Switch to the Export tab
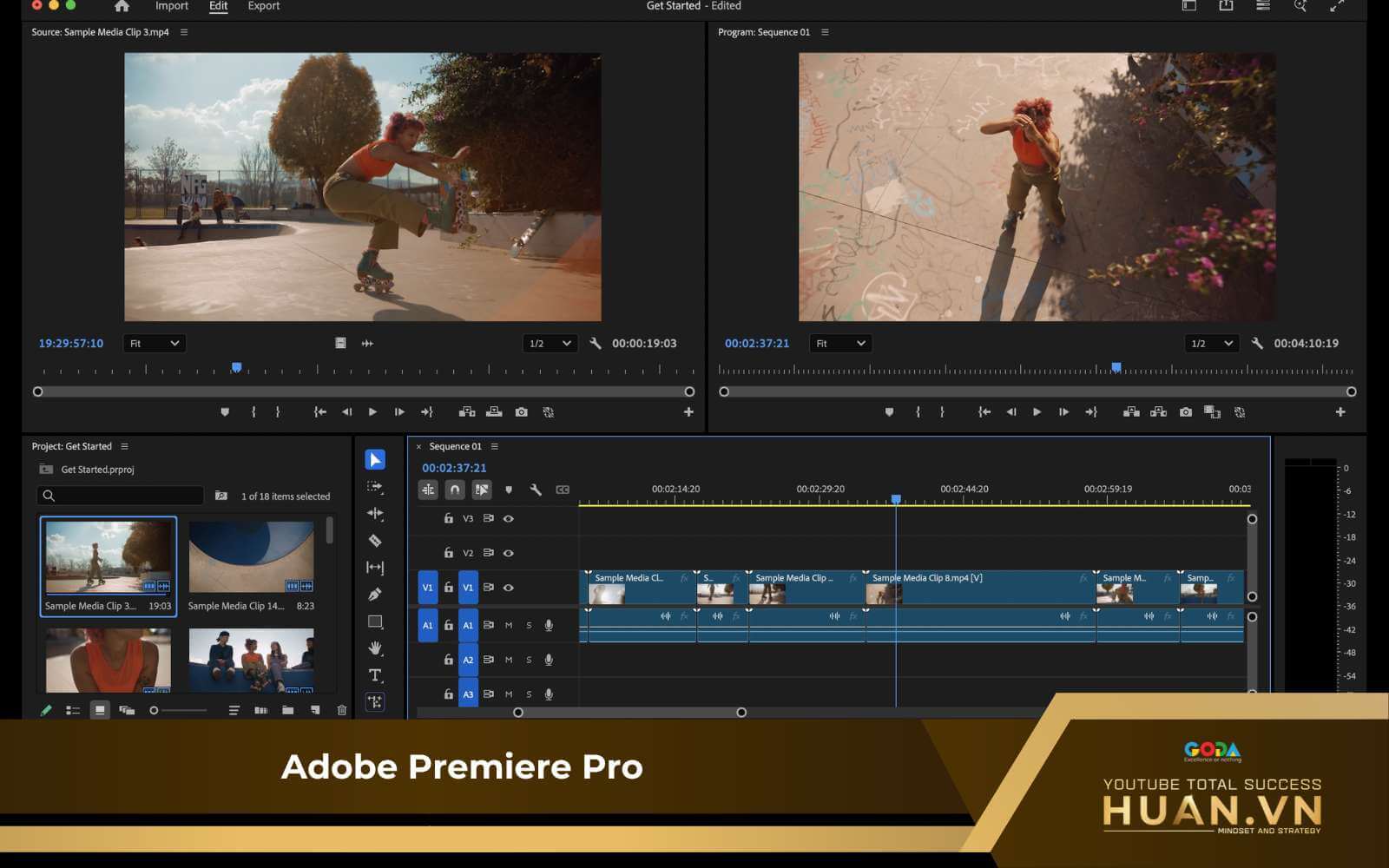1389x868 pixels. (x=263, y=6)
